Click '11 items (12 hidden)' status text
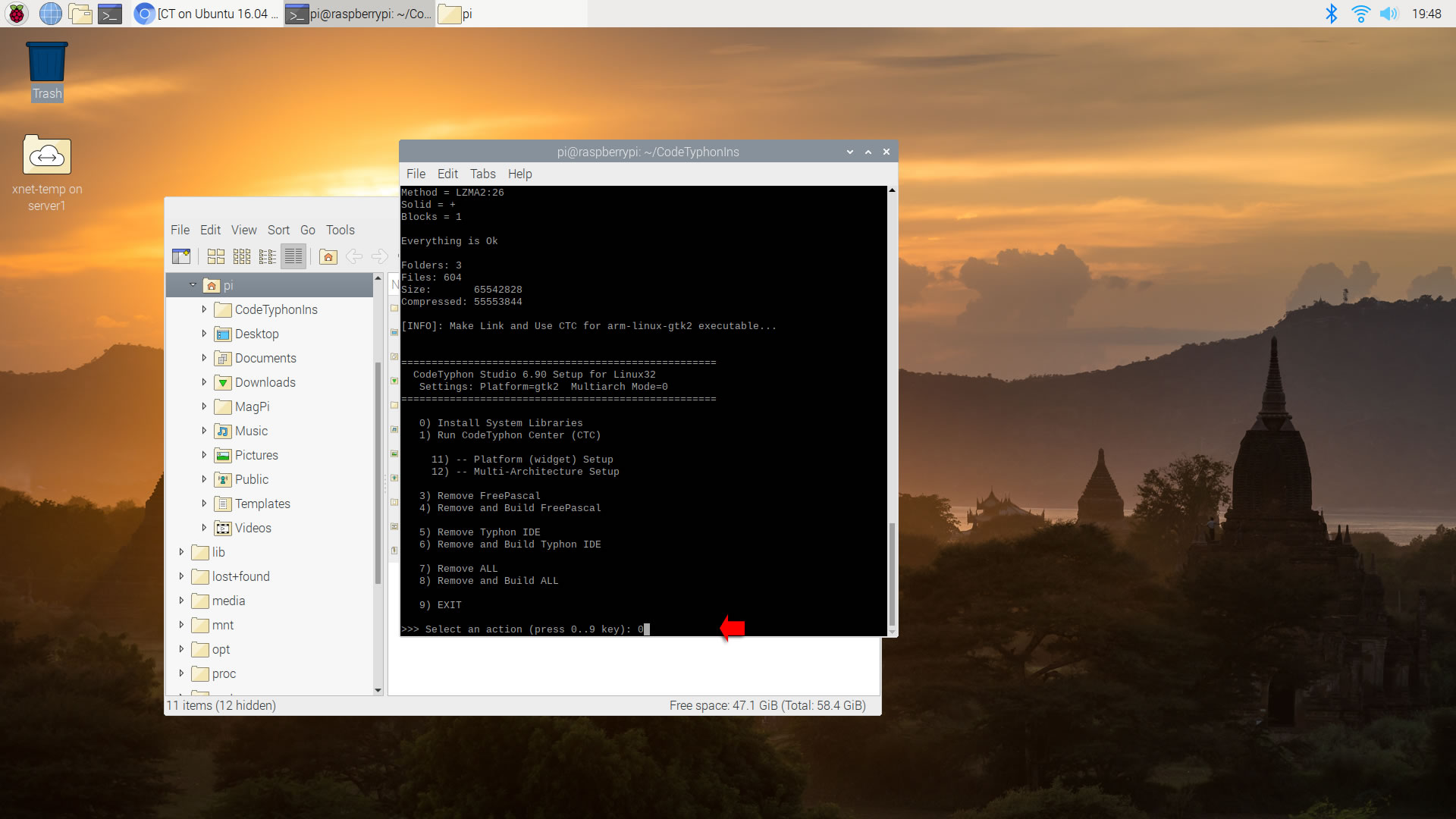The height and width of the screenshot is (819, 1456). pos(221,705)
